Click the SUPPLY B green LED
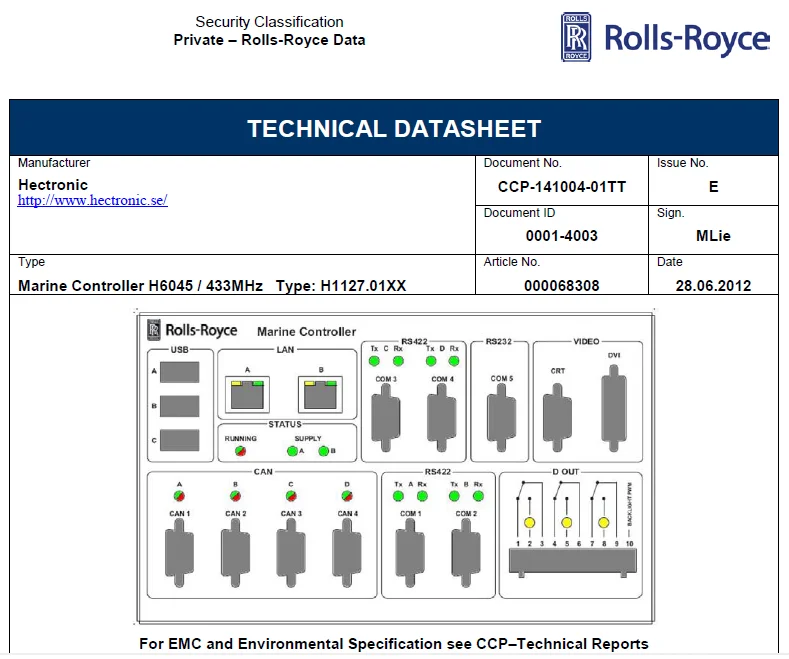Screen dimensions: 789x659 click(x=324, y=451)
